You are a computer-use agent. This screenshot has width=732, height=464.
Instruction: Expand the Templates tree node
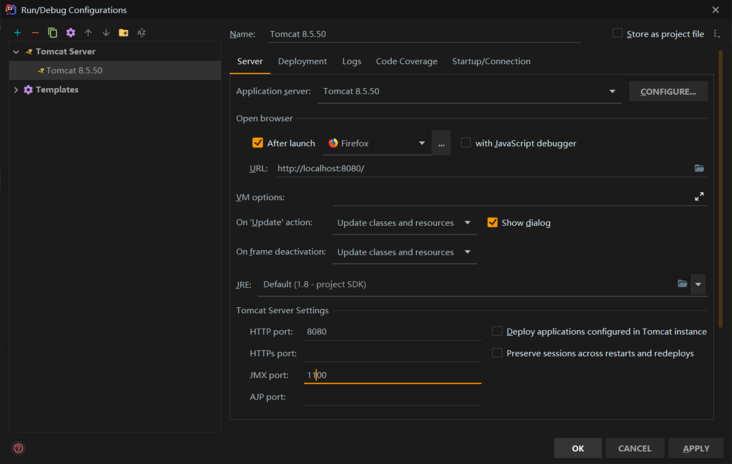(16, 90)
